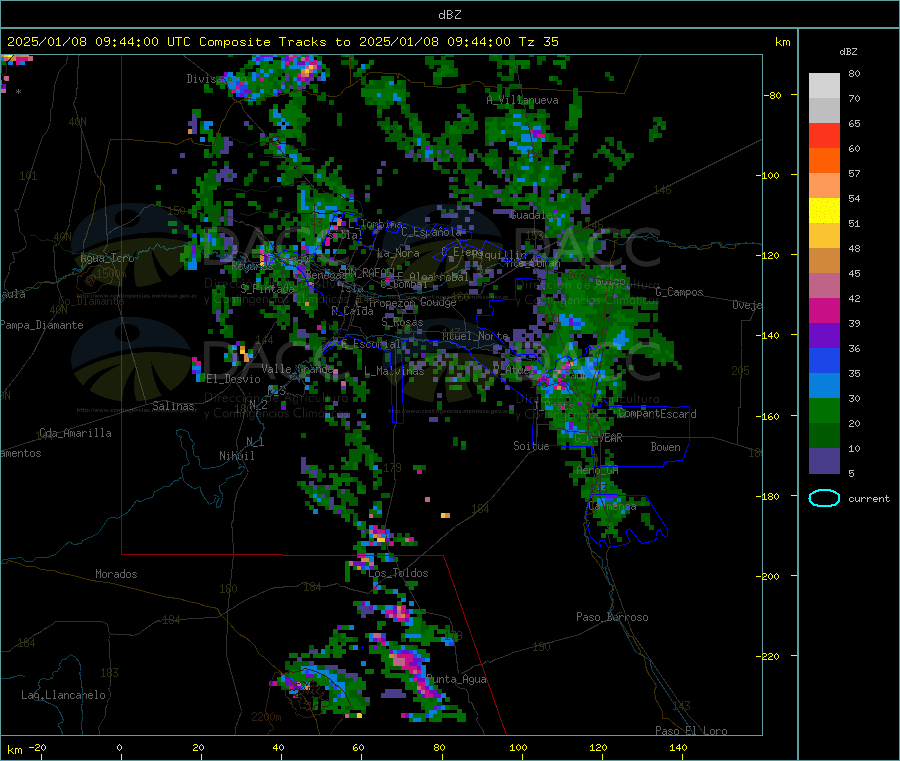This screenshot has height=761, width=900.
Task: Select the Guadales location label
Action: (533, 215)
